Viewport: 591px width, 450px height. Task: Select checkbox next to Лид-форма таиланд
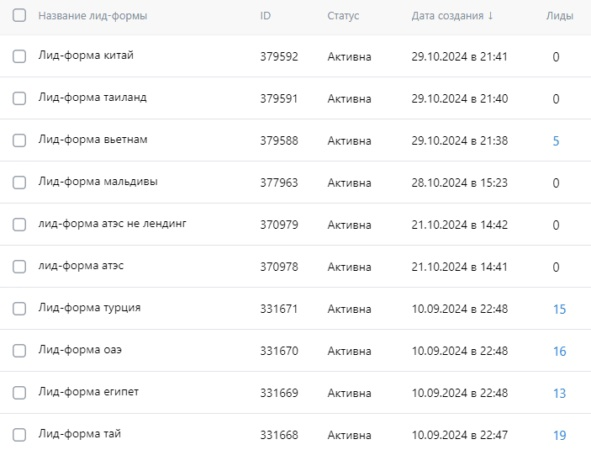coord(19,99)
